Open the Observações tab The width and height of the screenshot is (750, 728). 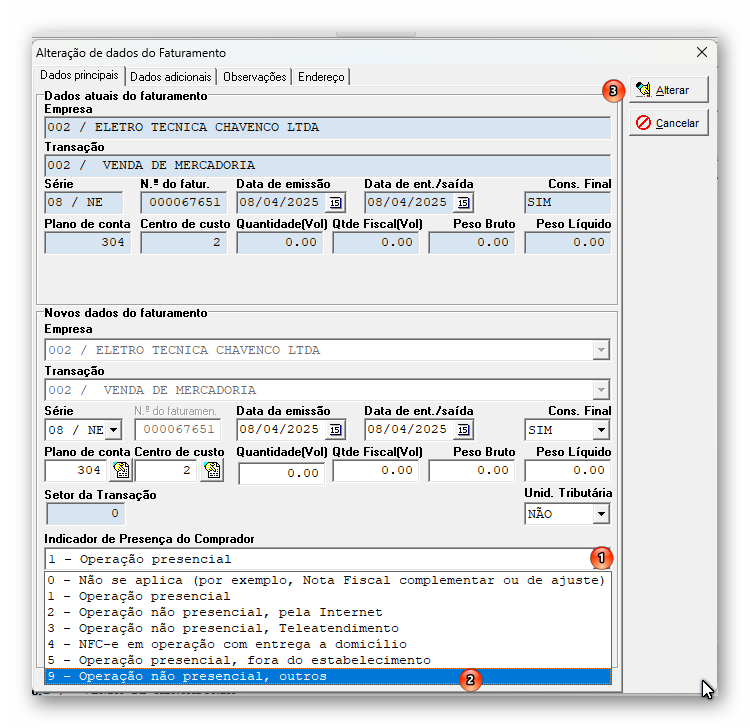254,77
